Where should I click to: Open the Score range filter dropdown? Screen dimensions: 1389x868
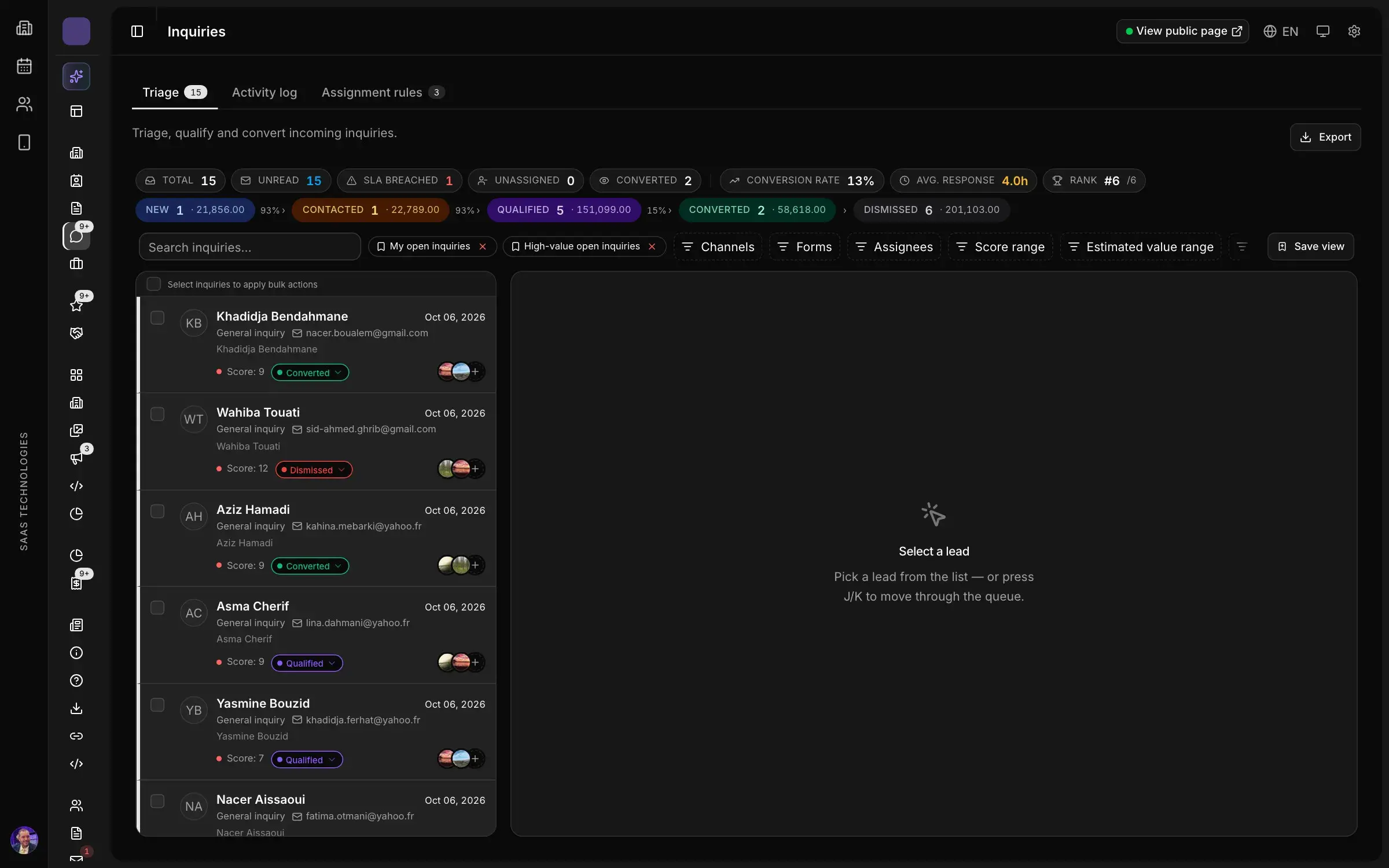pos(1000,247)
